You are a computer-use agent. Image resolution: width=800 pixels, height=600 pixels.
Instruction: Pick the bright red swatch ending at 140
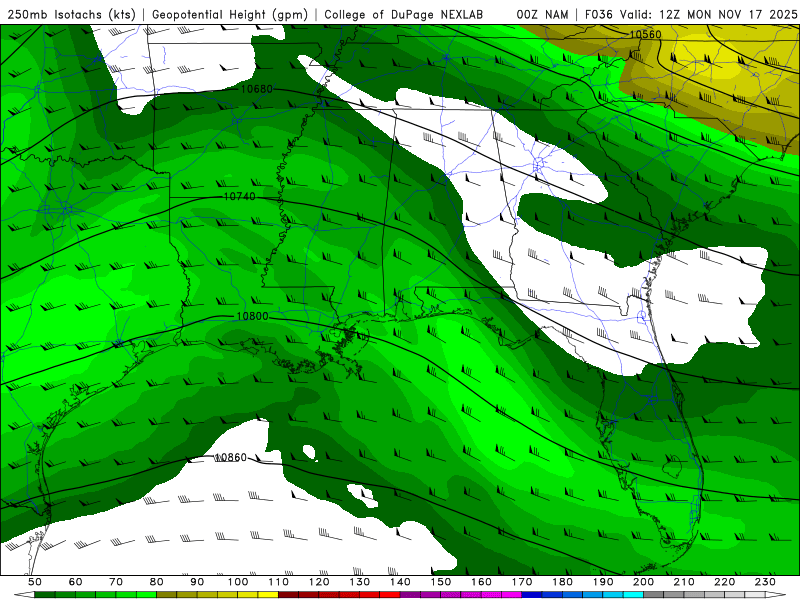(x=390, y=595)
